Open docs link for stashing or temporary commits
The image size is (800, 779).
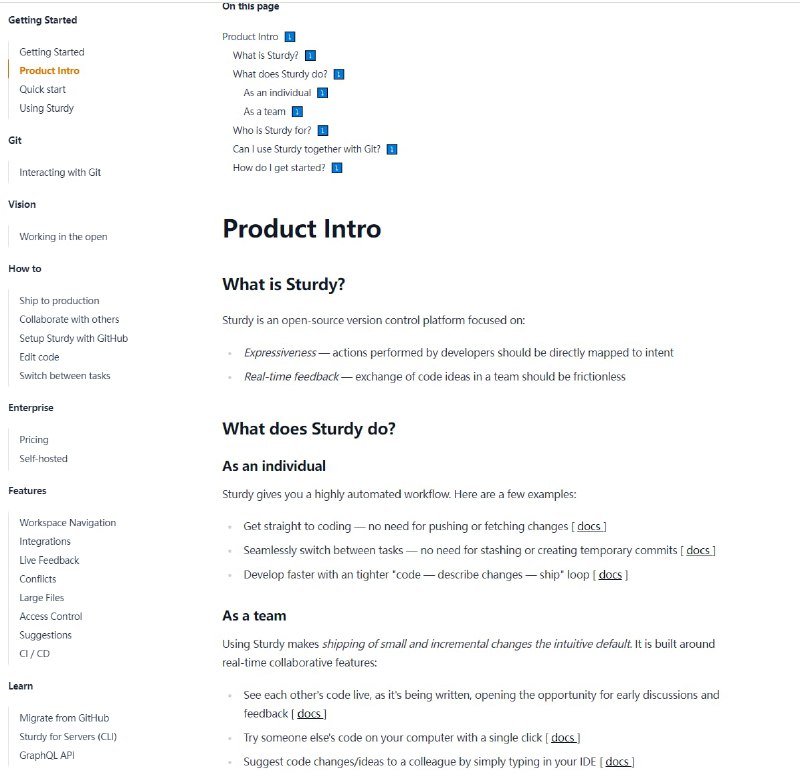[698, 550]
